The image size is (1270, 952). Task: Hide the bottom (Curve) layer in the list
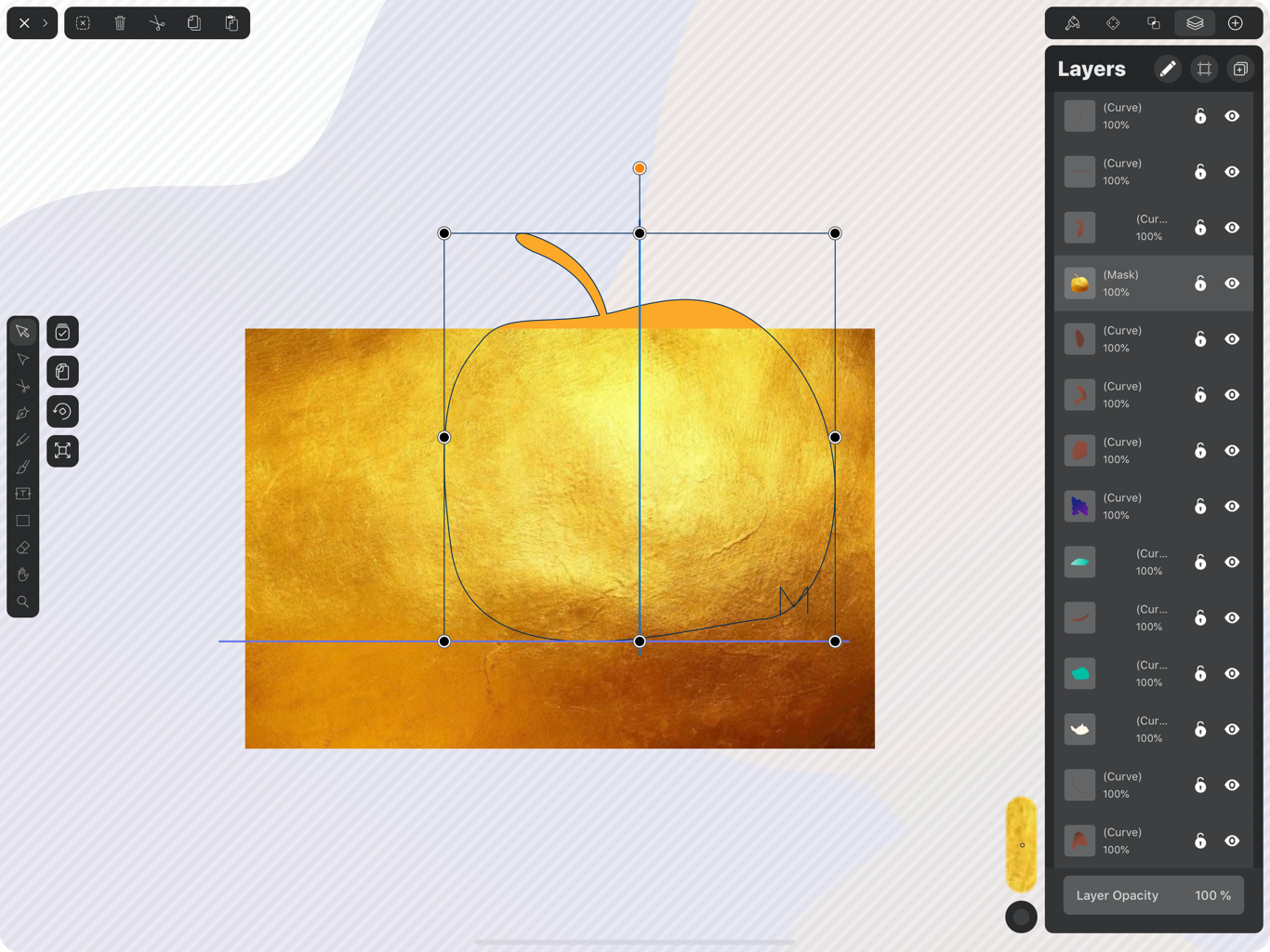point(1232,841)
